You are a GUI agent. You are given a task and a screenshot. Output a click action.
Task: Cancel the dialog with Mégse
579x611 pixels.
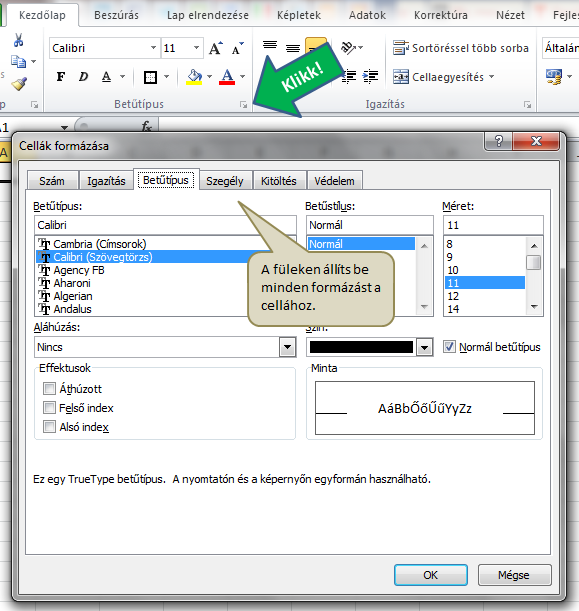tap(514, 575)
